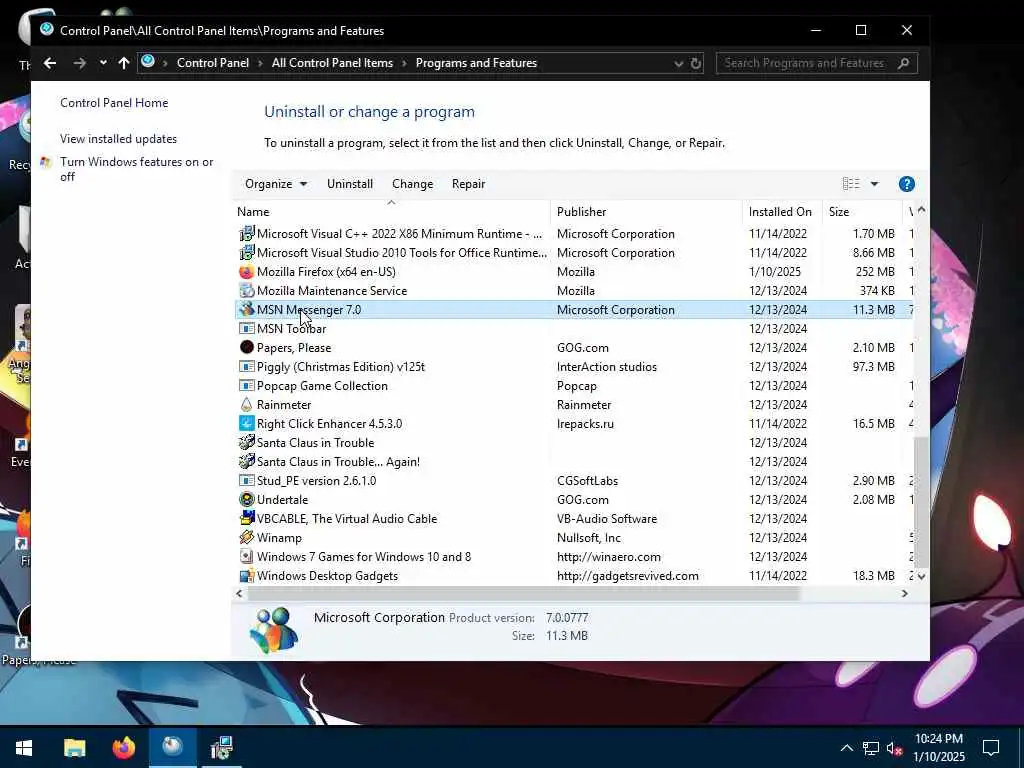Click the Change toolbar button
Image resolution: width=1024 pixels, height=768 pixels.
413,184
